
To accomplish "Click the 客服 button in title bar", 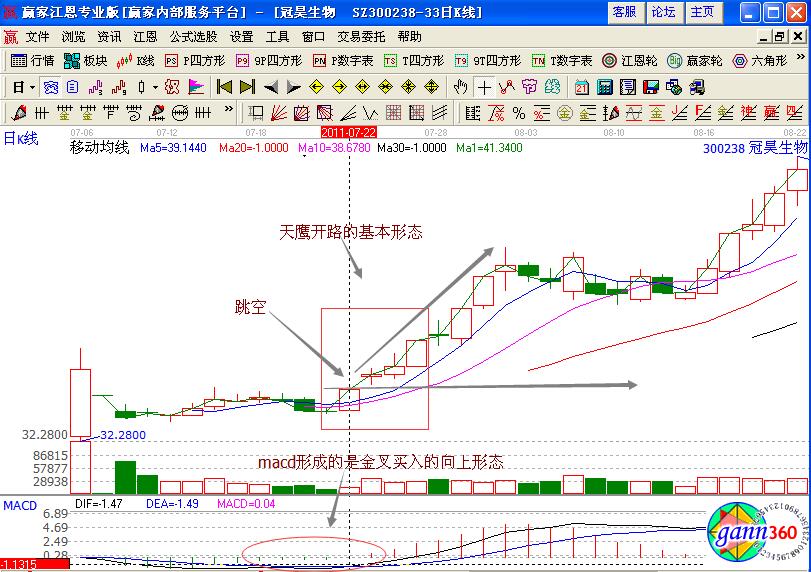I will click(624, 12).
